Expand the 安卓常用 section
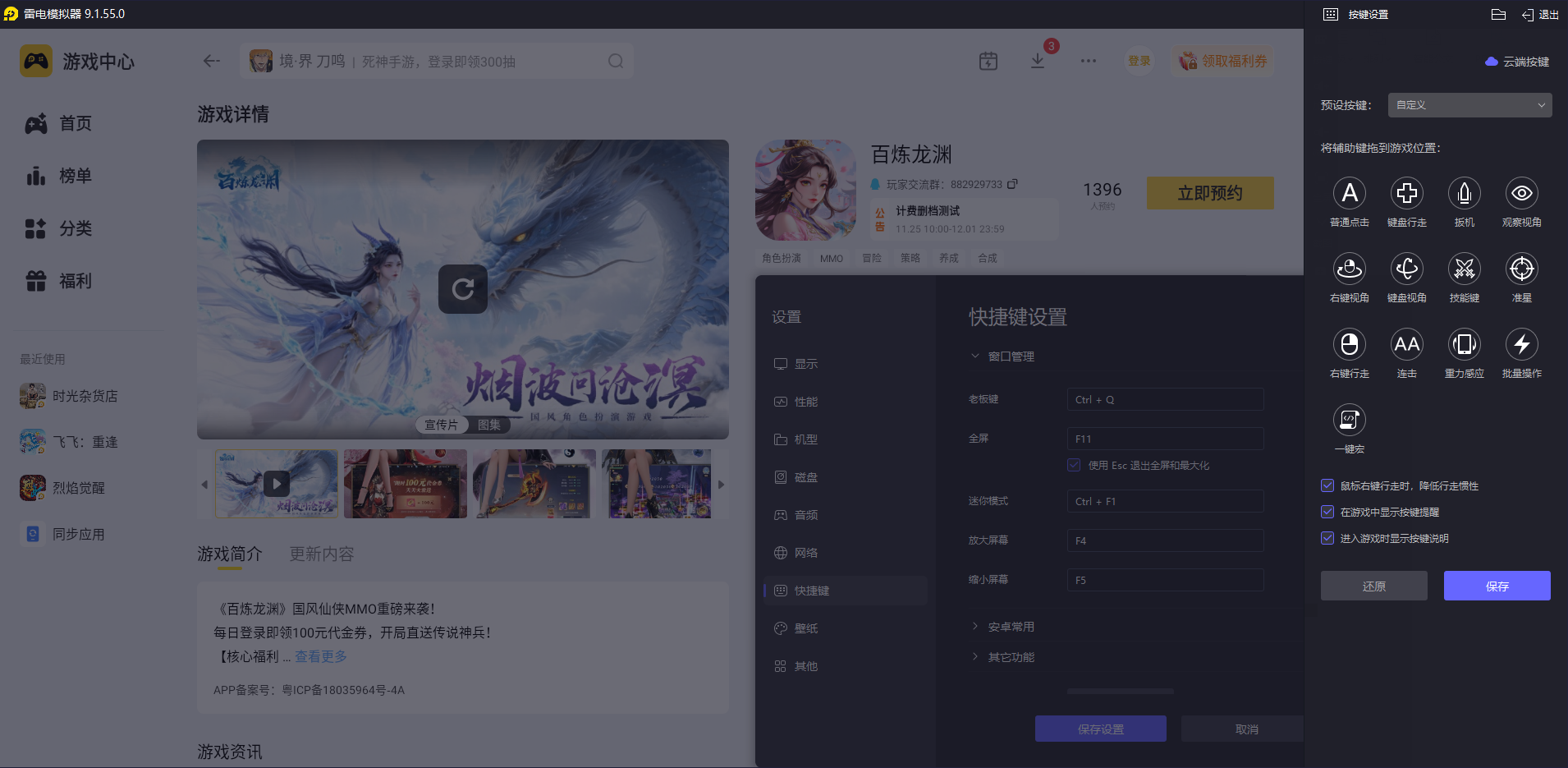The image size is (1568, 768). click(1011, 626)
